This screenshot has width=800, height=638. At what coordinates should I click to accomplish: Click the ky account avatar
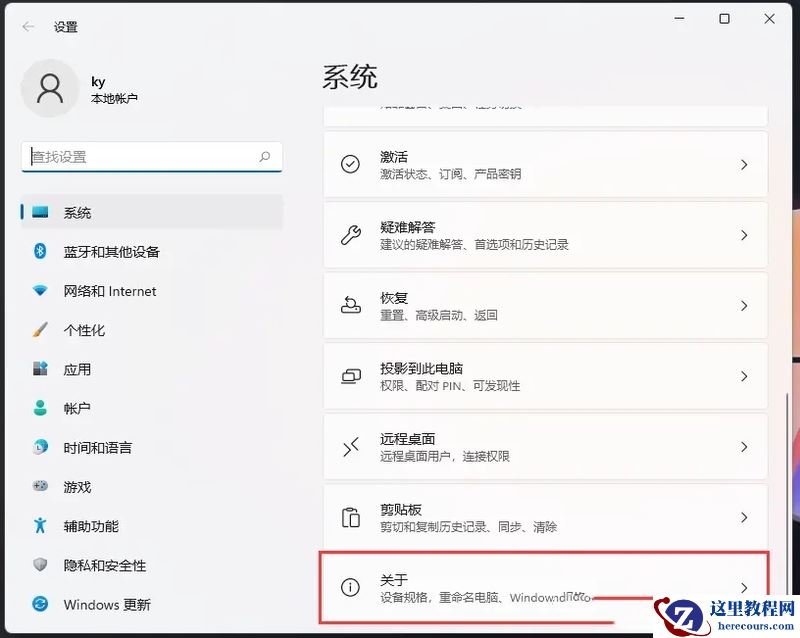pyautogui.click(x=51, y=88)
